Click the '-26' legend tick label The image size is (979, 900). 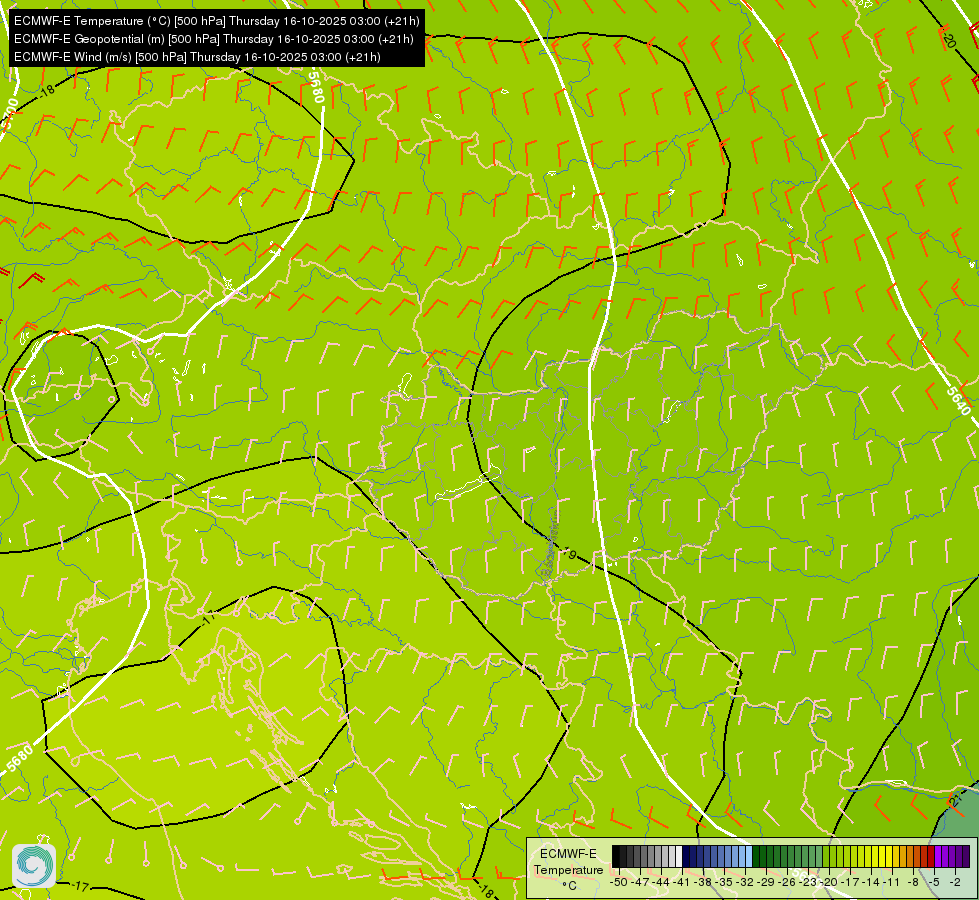(x=787, y=882)
